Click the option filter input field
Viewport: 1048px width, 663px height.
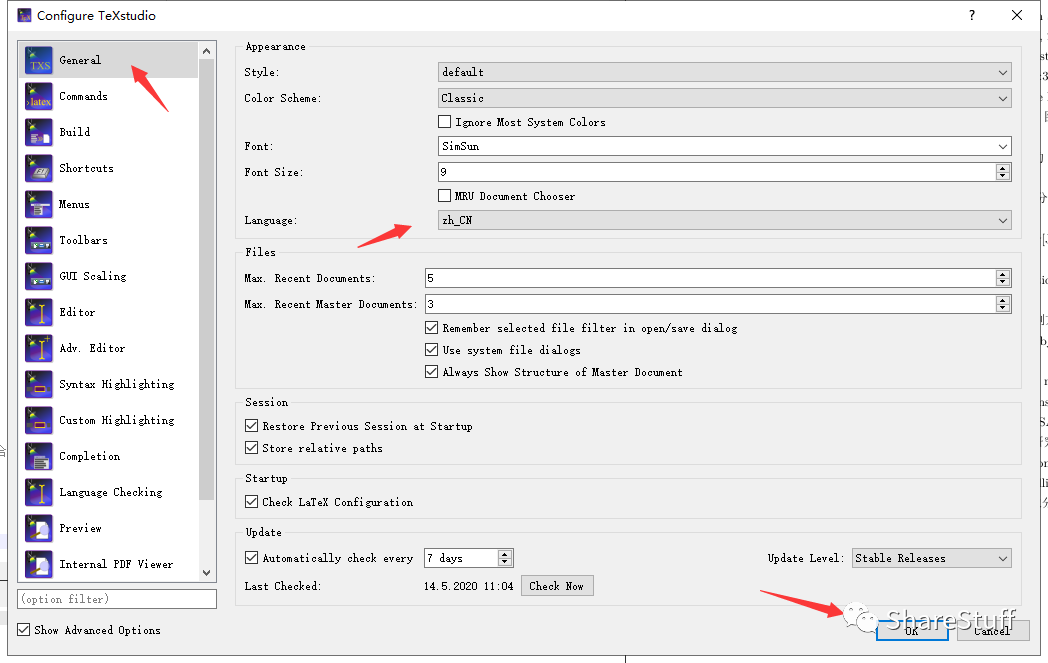117,599
